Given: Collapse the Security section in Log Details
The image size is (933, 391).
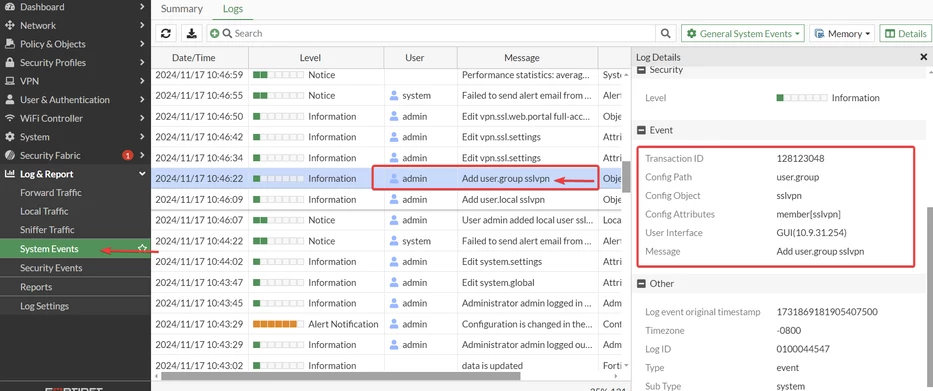Looking at the screenshot, I should point(641,70).
